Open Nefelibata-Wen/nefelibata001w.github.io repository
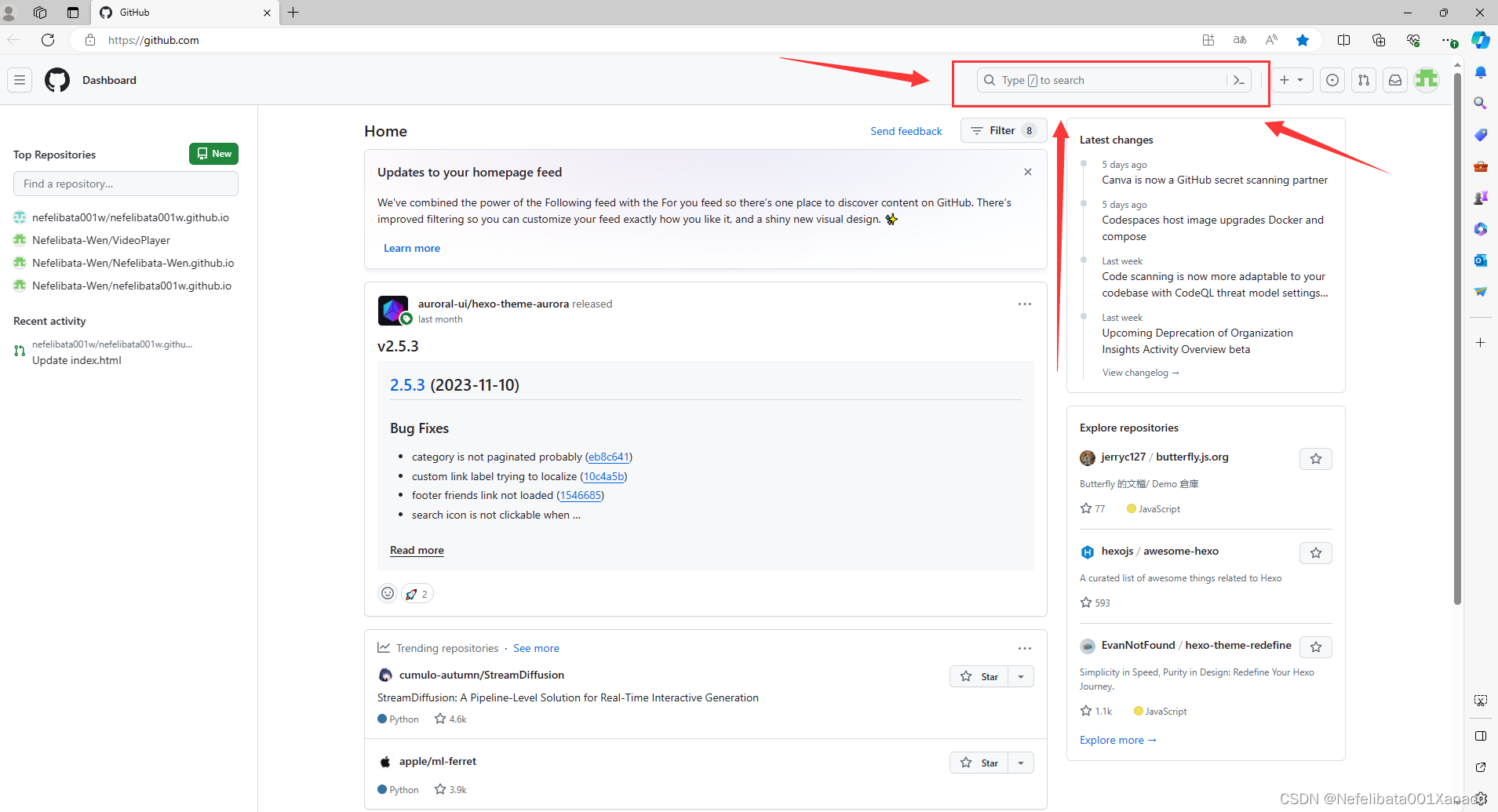The height and width of the screenshot is (812, 1498). point(132,286)
